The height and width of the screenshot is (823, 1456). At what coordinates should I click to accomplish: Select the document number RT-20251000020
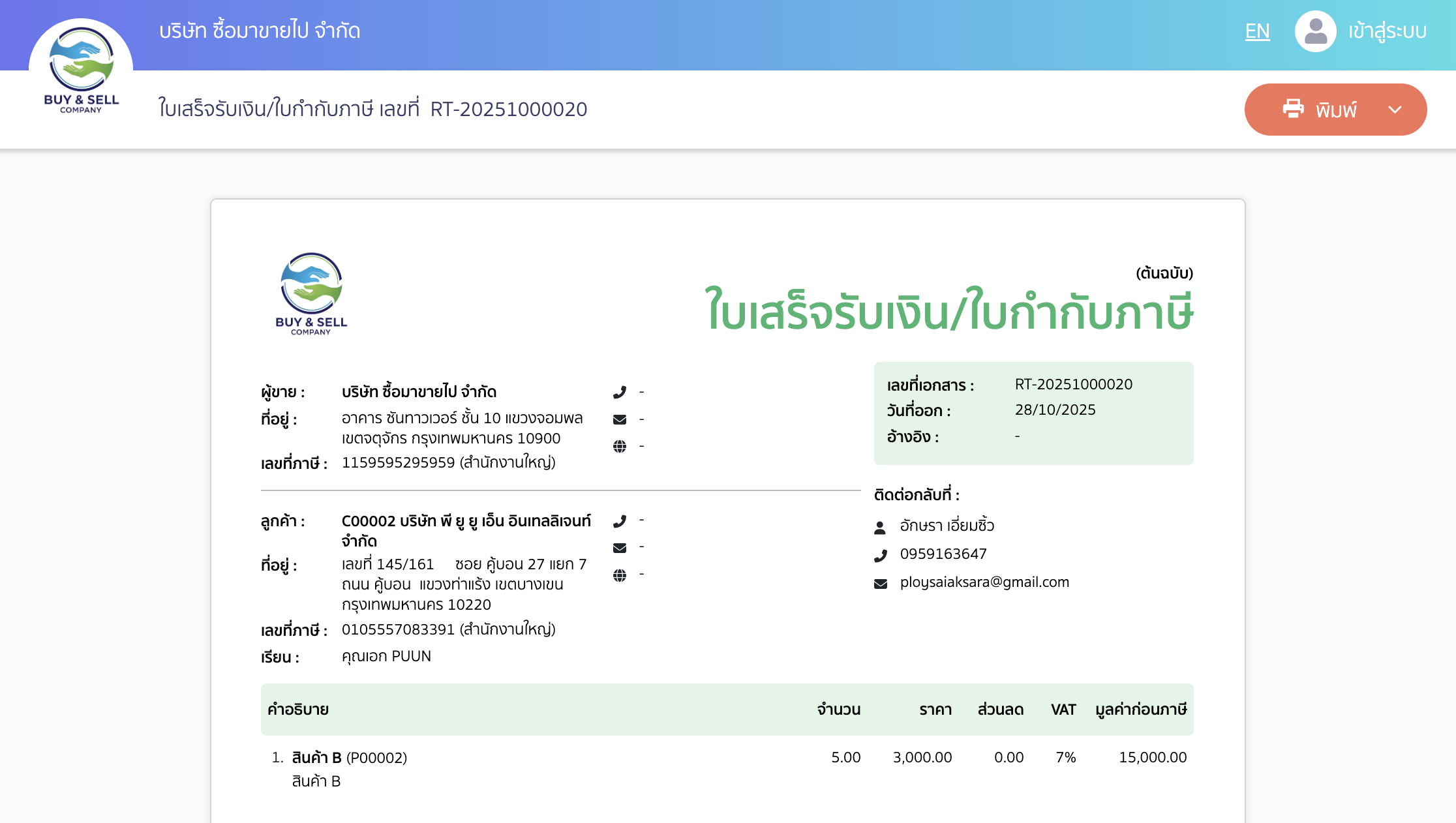pos(1074,385)
